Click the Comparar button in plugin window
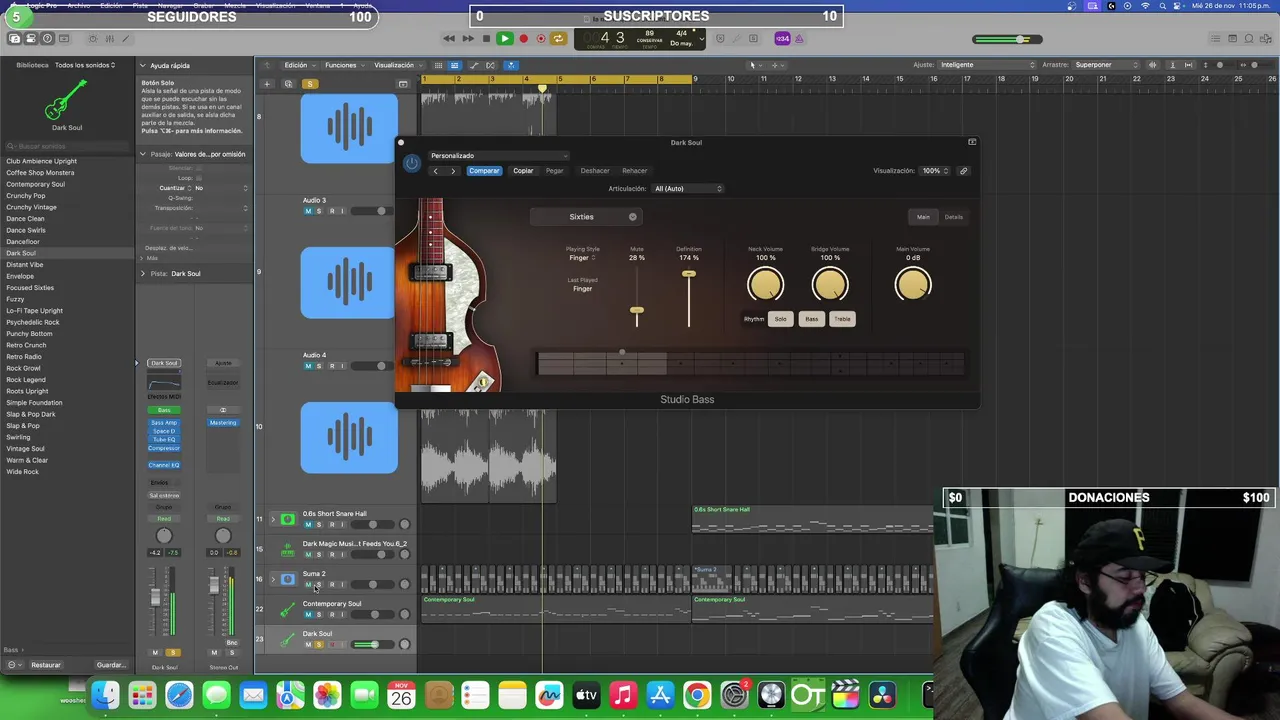 tap(484, 171)
